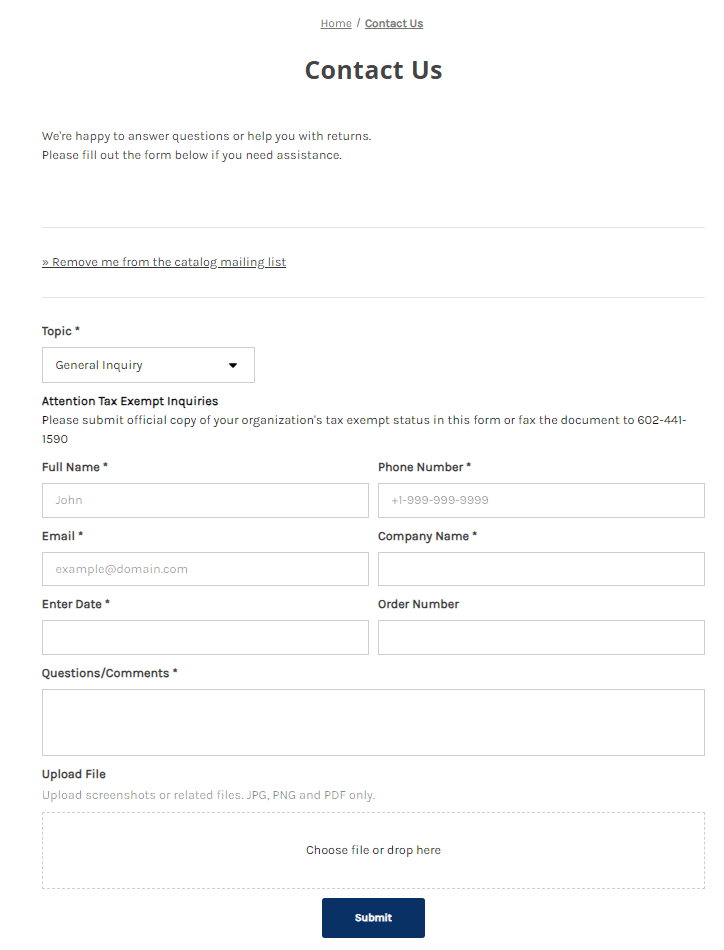Focus the Full Name input field
Viewport: 724px width, 950px height.
coord(205,500)
